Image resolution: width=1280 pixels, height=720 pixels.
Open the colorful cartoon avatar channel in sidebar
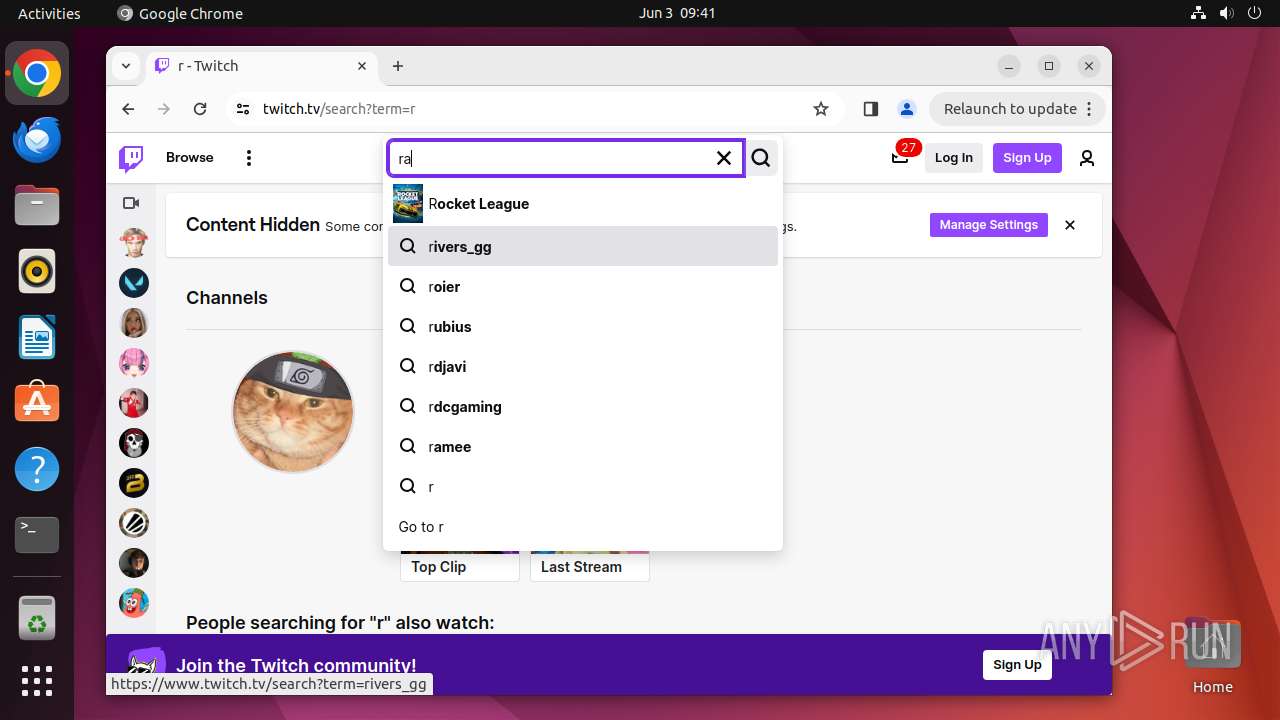(134, 602)
